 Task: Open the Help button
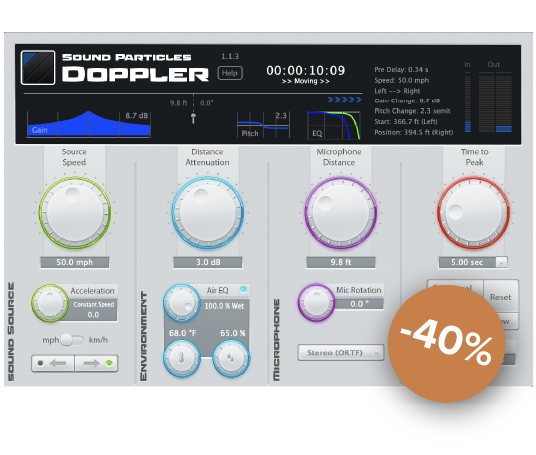pyautogui.click(x=230, y=73)
